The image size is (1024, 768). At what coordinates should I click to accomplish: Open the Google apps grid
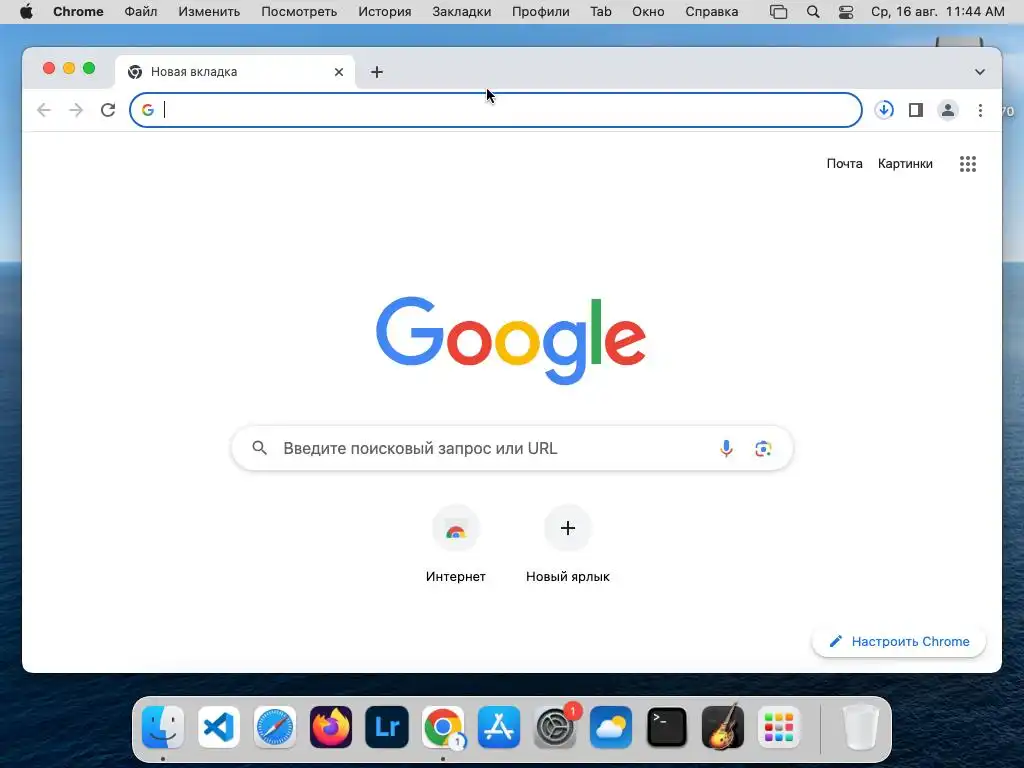(967, 164)
